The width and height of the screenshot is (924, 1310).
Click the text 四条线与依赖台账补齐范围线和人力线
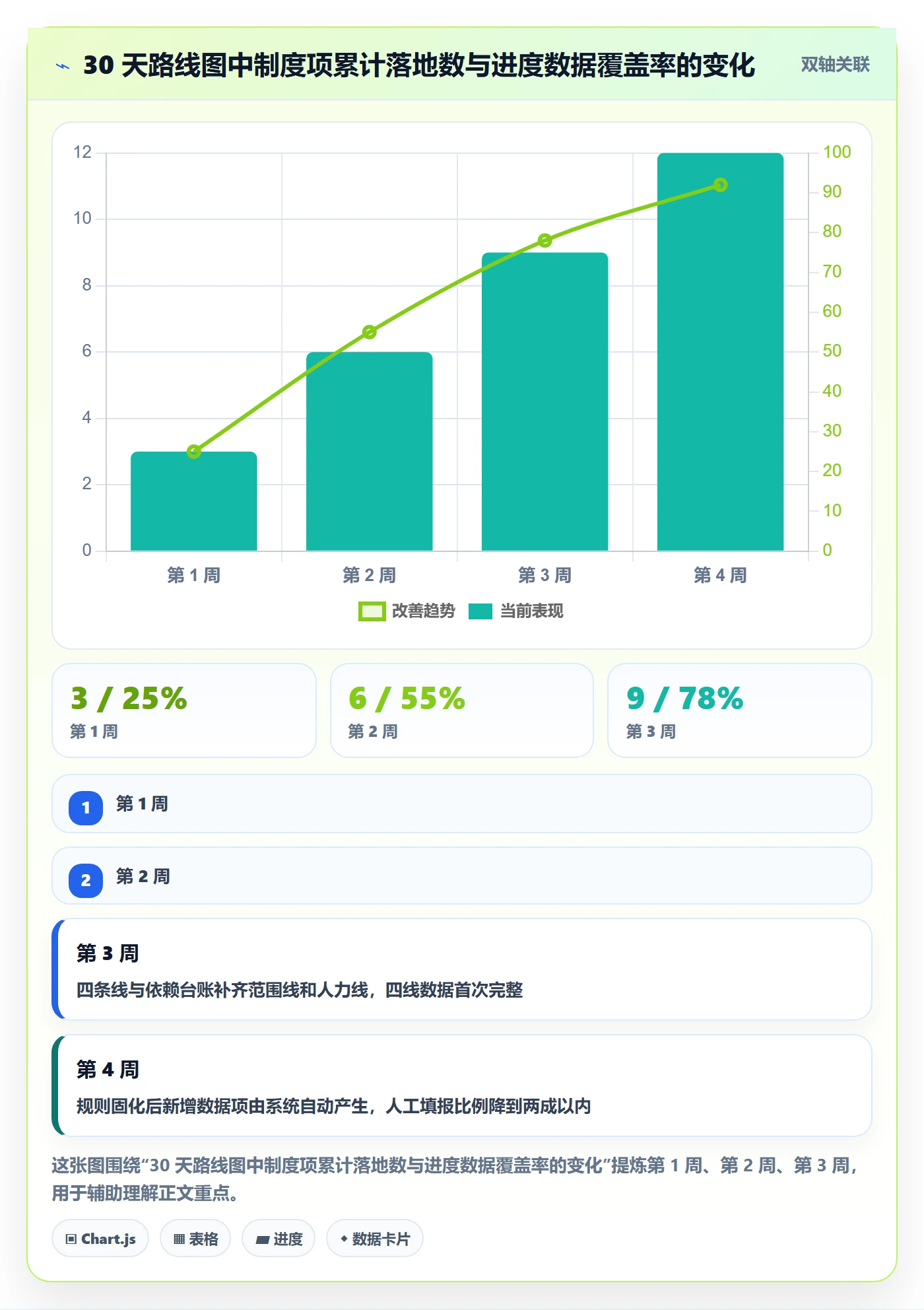tap(222, 990)
